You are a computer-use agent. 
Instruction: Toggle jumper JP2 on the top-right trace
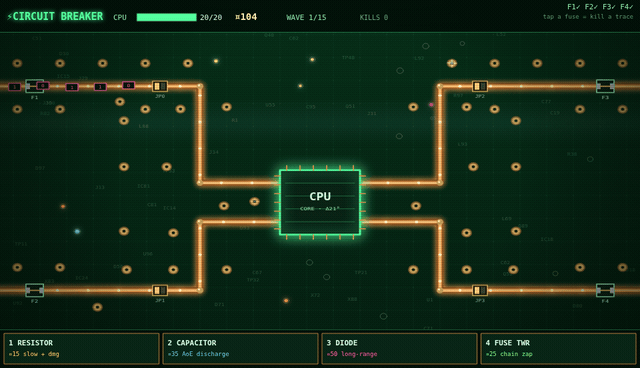480,86
